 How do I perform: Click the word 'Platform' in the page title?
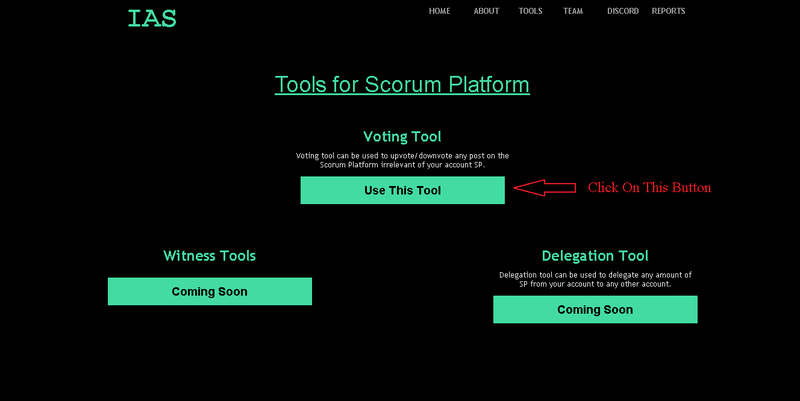pyautogui.click(x=489, y=85)
